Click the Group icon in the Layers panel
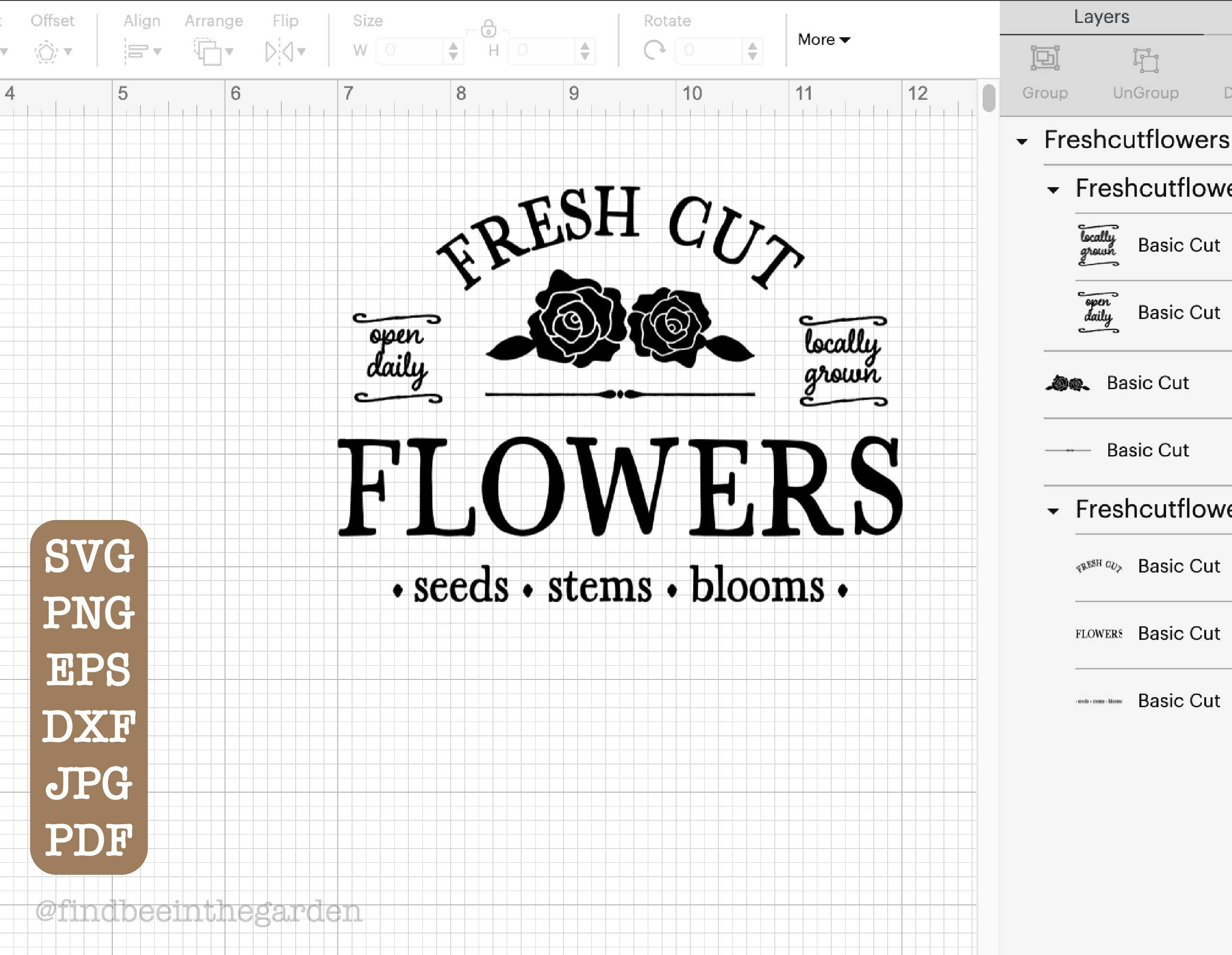Screen dimensions: 1232x955 (1045, 58)
